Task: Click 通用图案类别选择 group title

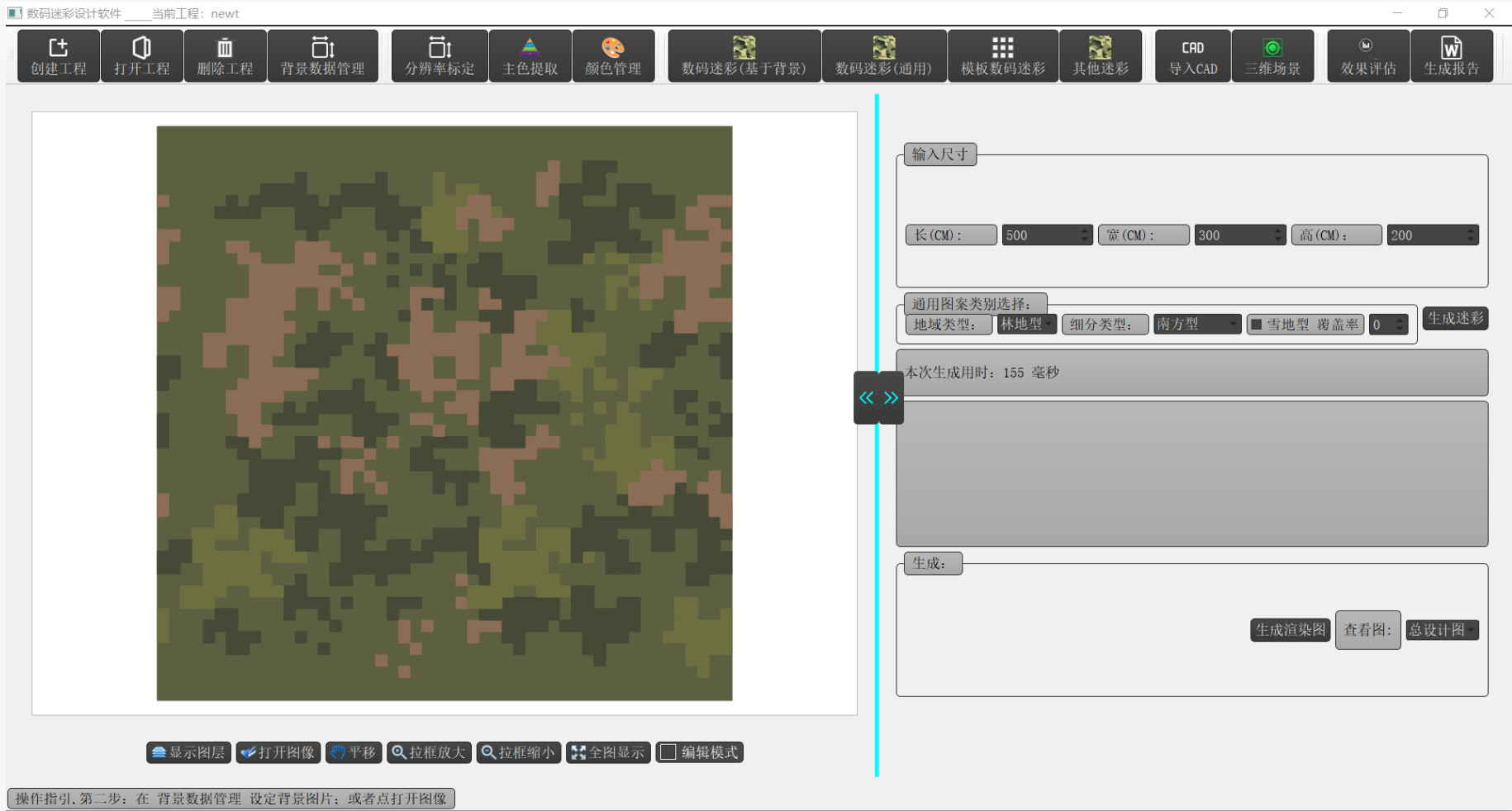Action: click(976, 304)
